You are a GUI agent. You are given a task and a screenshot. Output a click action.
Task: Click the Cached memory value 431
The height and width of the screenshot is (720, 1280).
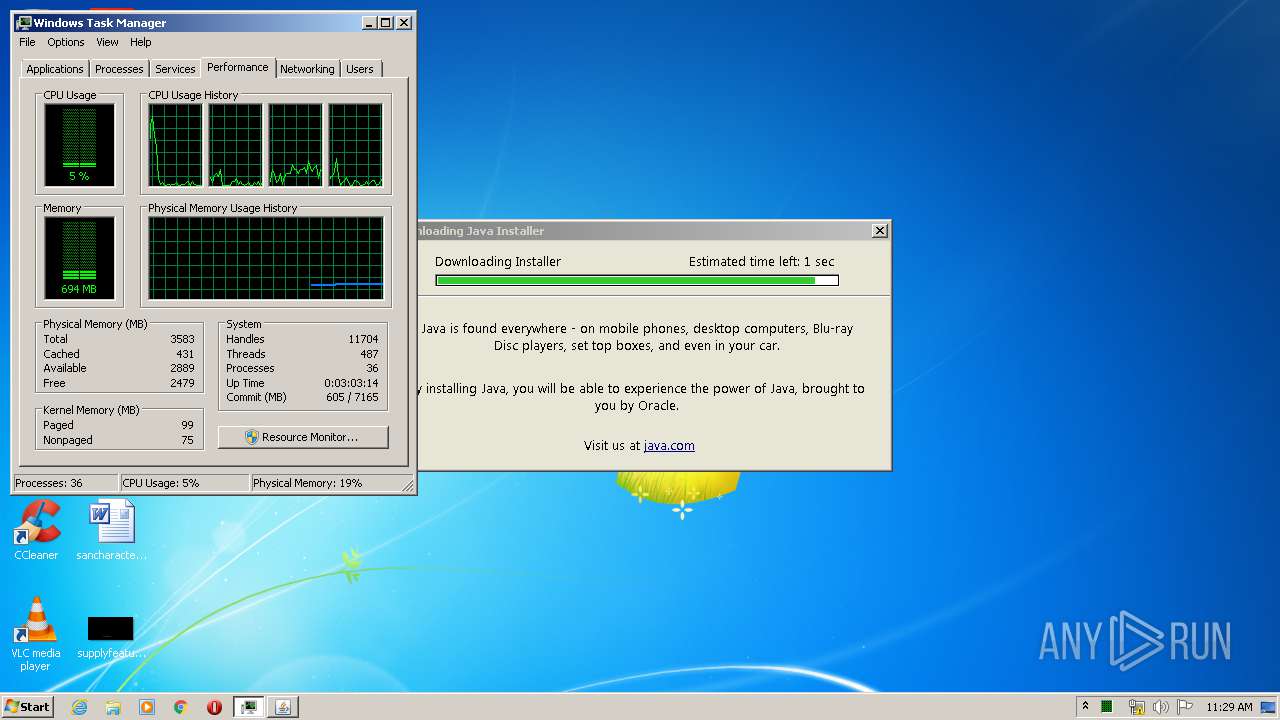(185, 354)
